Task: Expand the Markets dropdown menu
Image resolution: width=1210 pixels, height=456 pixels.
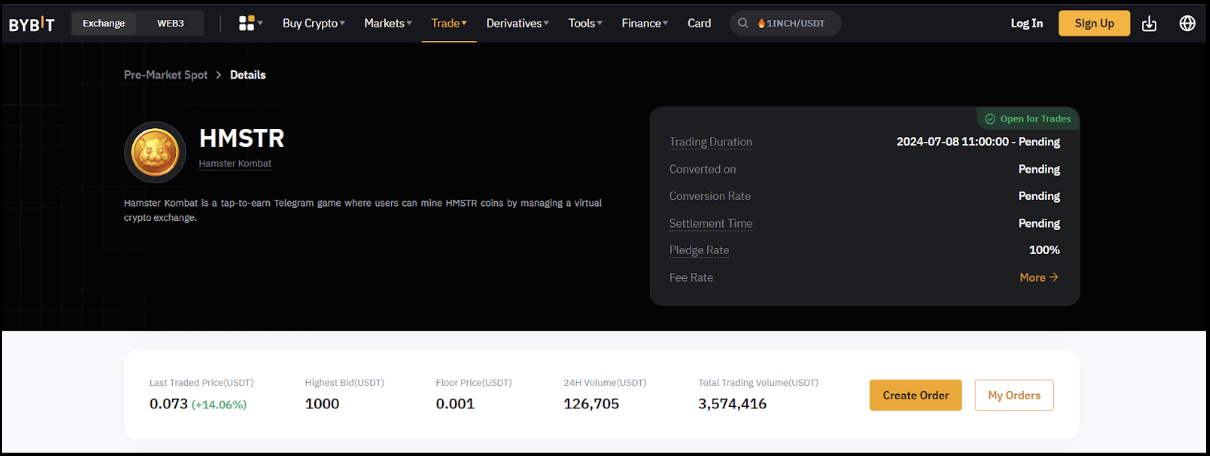Action: (389, 23)
